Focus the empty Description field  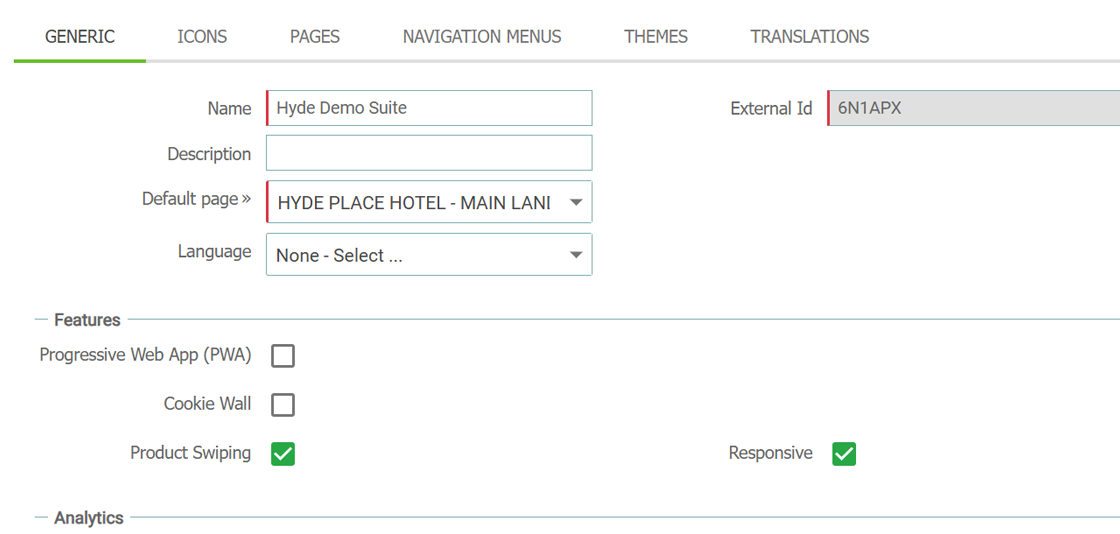(x=429, y=153)
